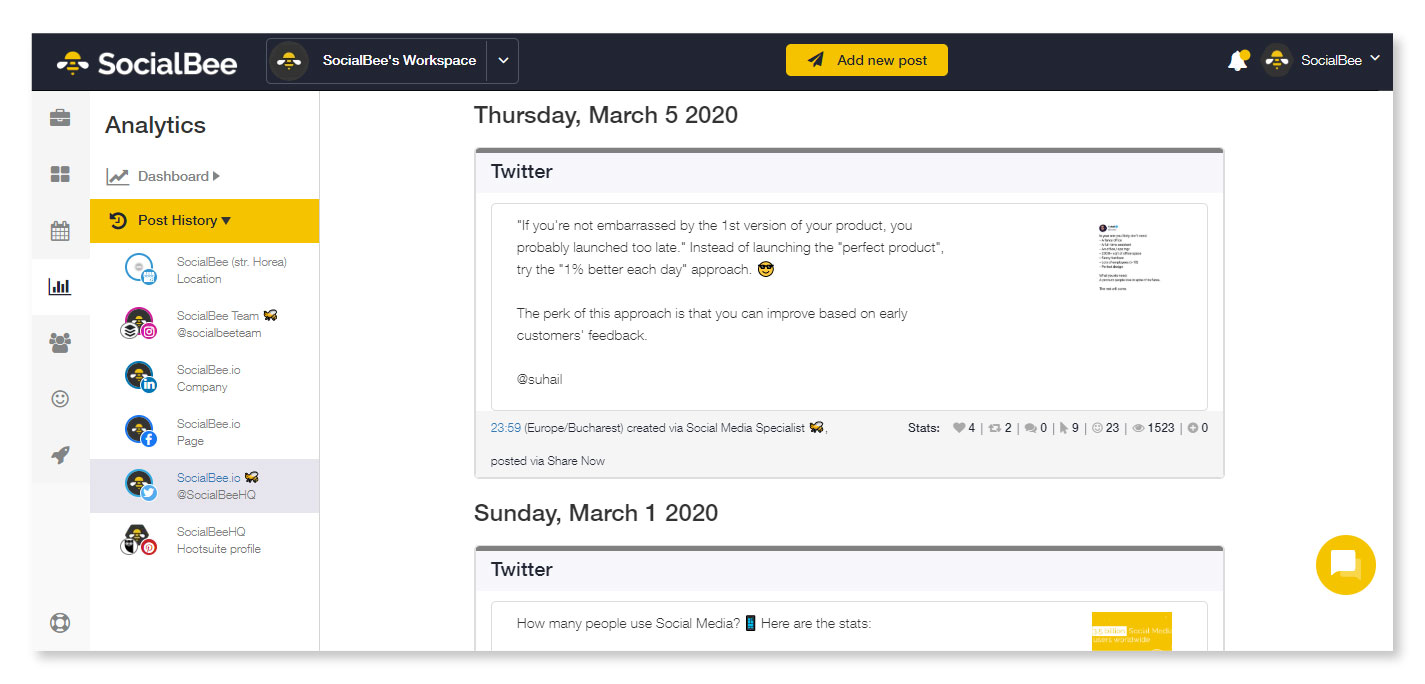Click the Twitter header of the March 5 post
This screenshot has height=684, width=1425.
(x=849, y=172)
